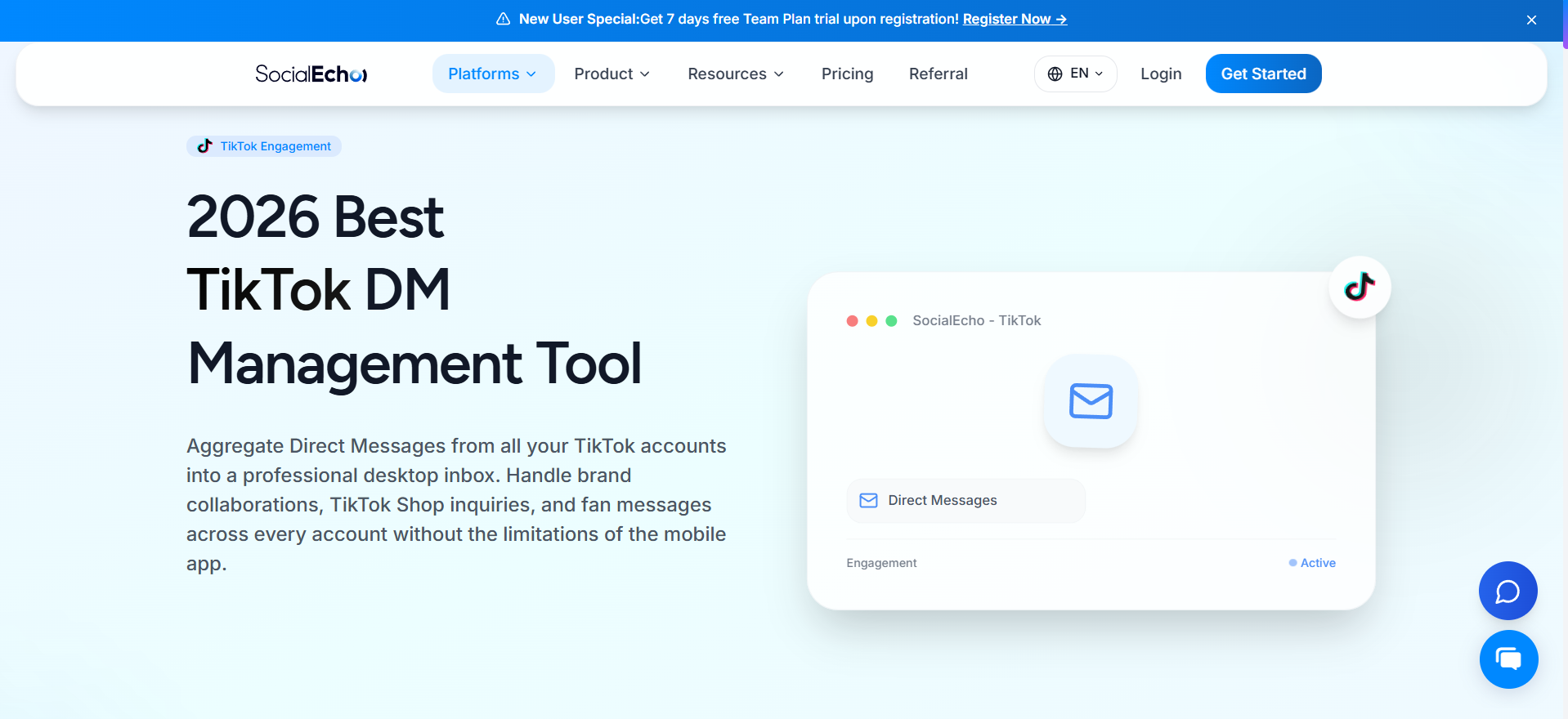Open the speech bubble chat button

coord(1508,591)
